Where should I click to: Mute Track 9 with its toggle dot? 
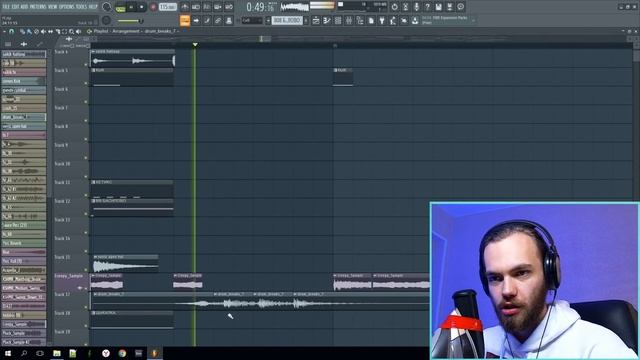coord(86,158)
